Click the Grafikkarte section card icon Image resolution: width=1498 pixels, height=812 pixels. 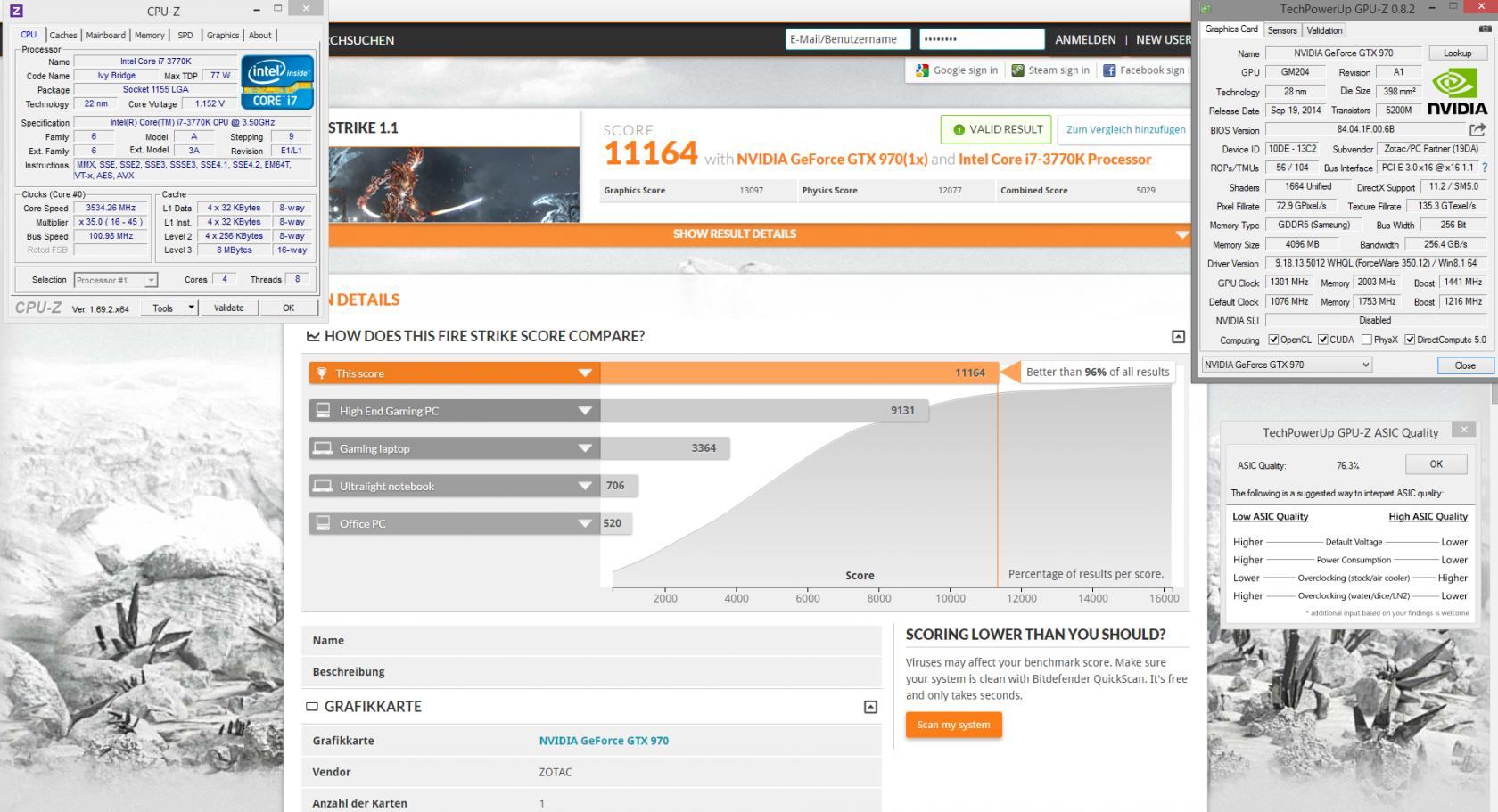coord(312,707)
